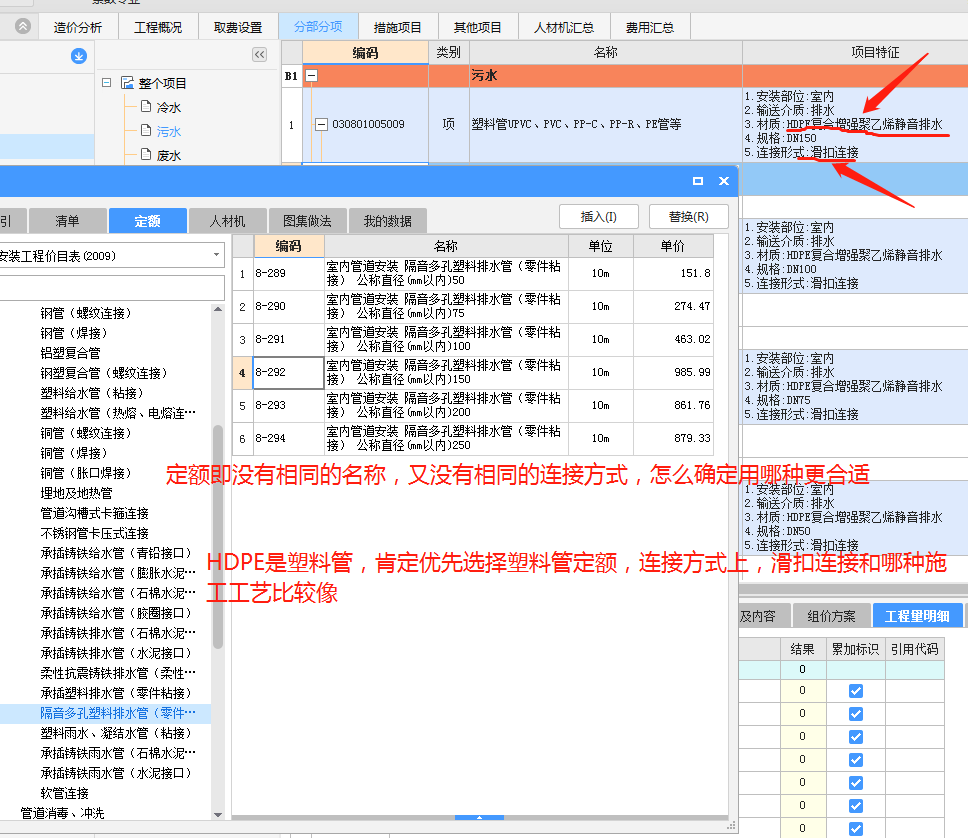The width and height of the screenshot is (968, 838).
Task: Collapse the 整个项目 tree node
Action: [106, 82]
